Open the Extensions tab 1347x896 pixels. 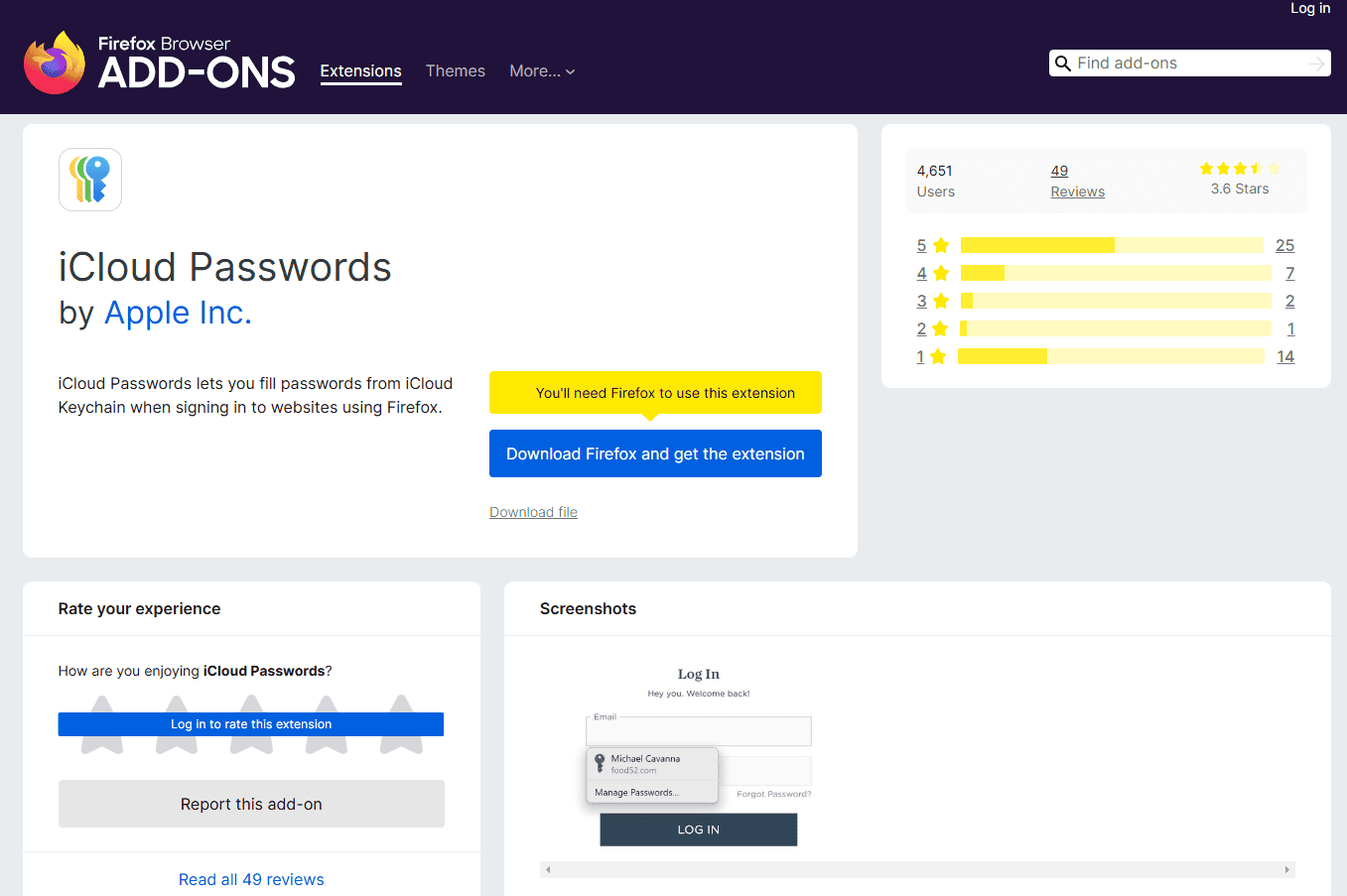pos(360,71)
